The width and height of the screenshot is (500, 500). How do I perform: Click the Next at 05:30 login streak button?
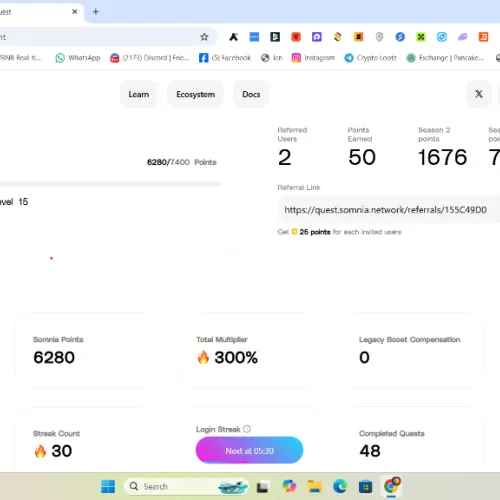point(249,450)
